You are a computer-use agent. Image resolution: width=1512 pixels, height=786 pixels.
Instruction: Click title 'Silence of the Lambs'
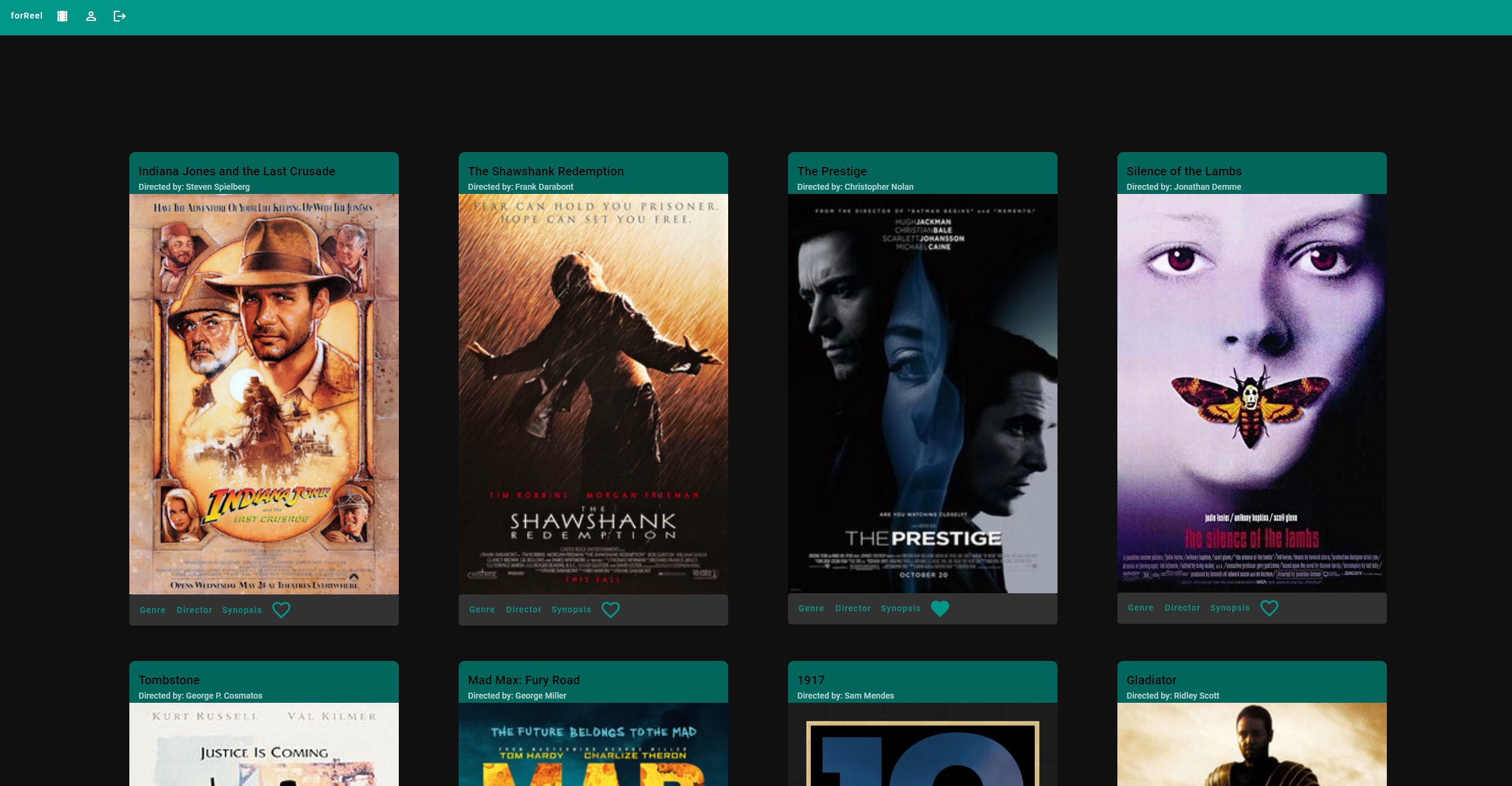1184,171
